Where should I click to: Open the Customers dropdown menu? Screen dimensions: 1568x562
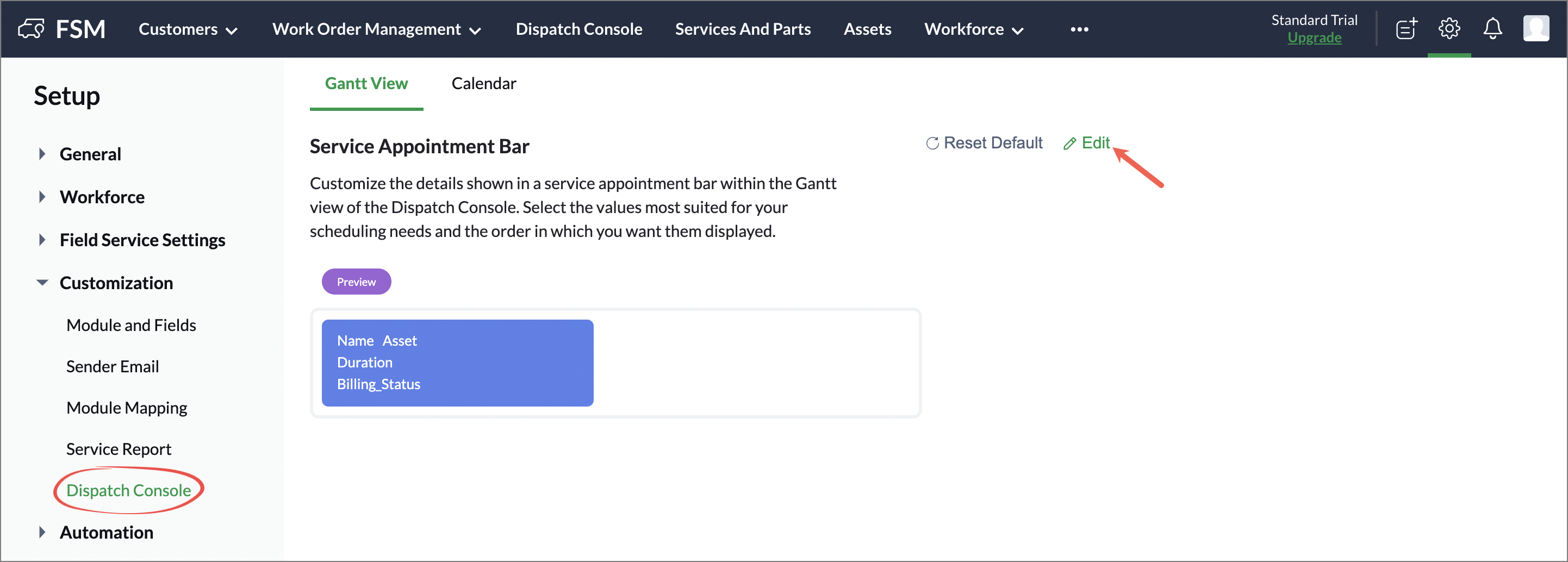coord(188,29)
